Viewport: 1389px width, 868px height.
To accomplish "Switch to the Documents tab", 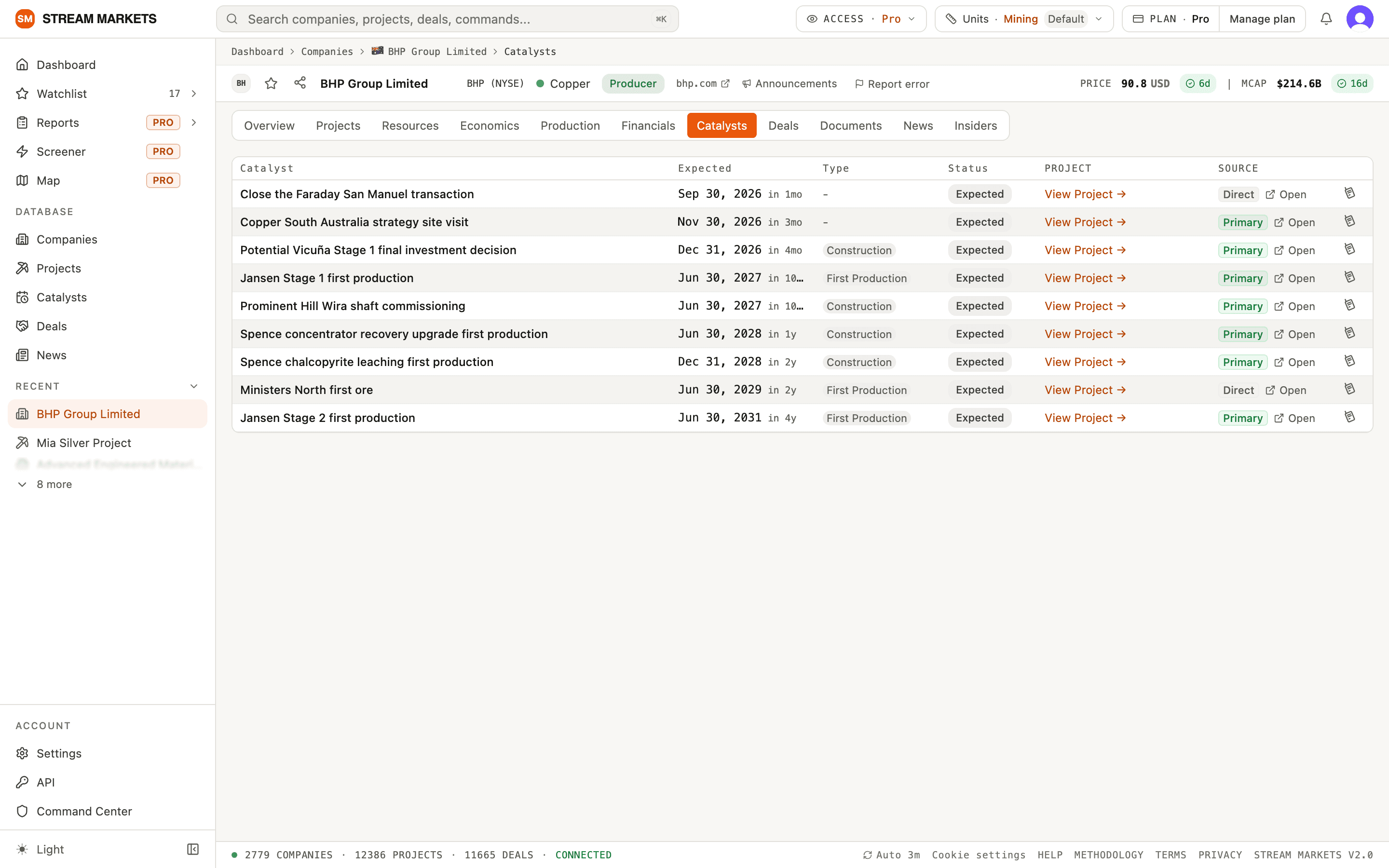I will pyautogui.click(x=851, y=126).
